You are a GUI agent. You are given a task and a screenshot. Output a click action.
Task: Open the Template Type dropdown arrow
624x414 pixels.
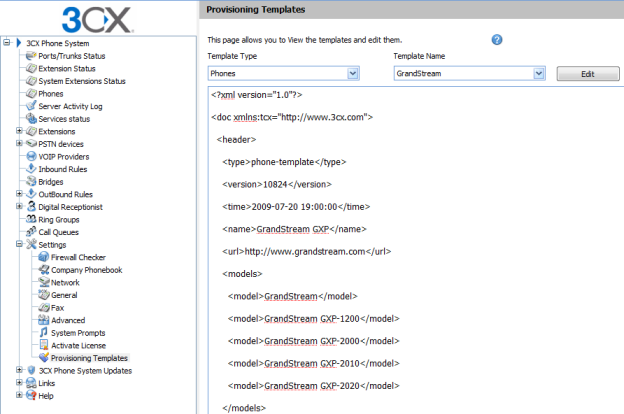353,74
